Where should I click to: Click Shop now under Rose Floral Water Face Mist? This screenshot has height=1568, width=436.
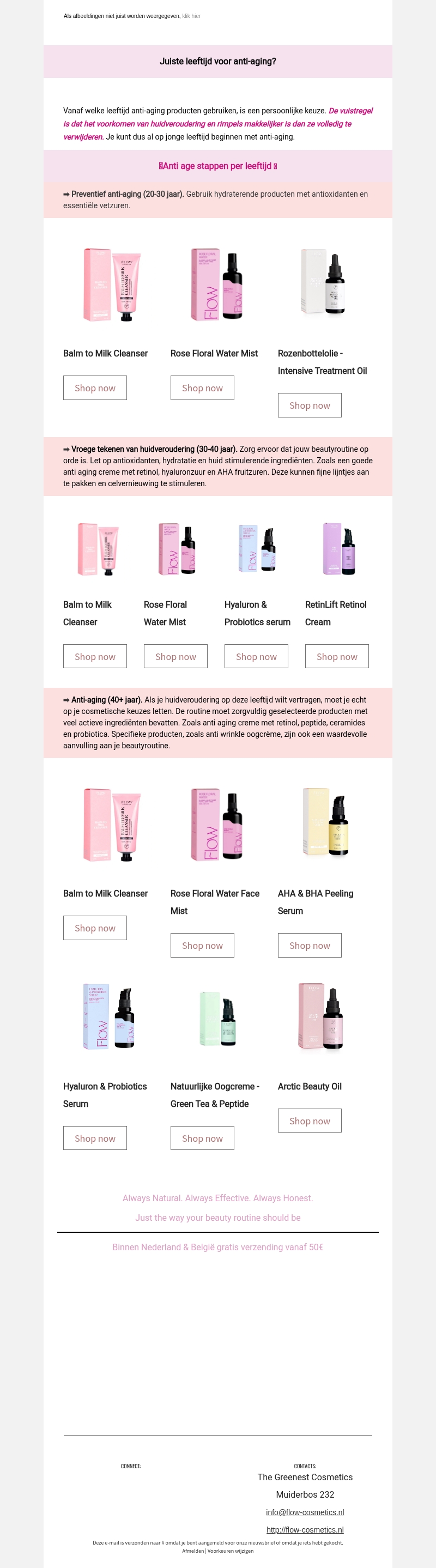coord(202,945)
